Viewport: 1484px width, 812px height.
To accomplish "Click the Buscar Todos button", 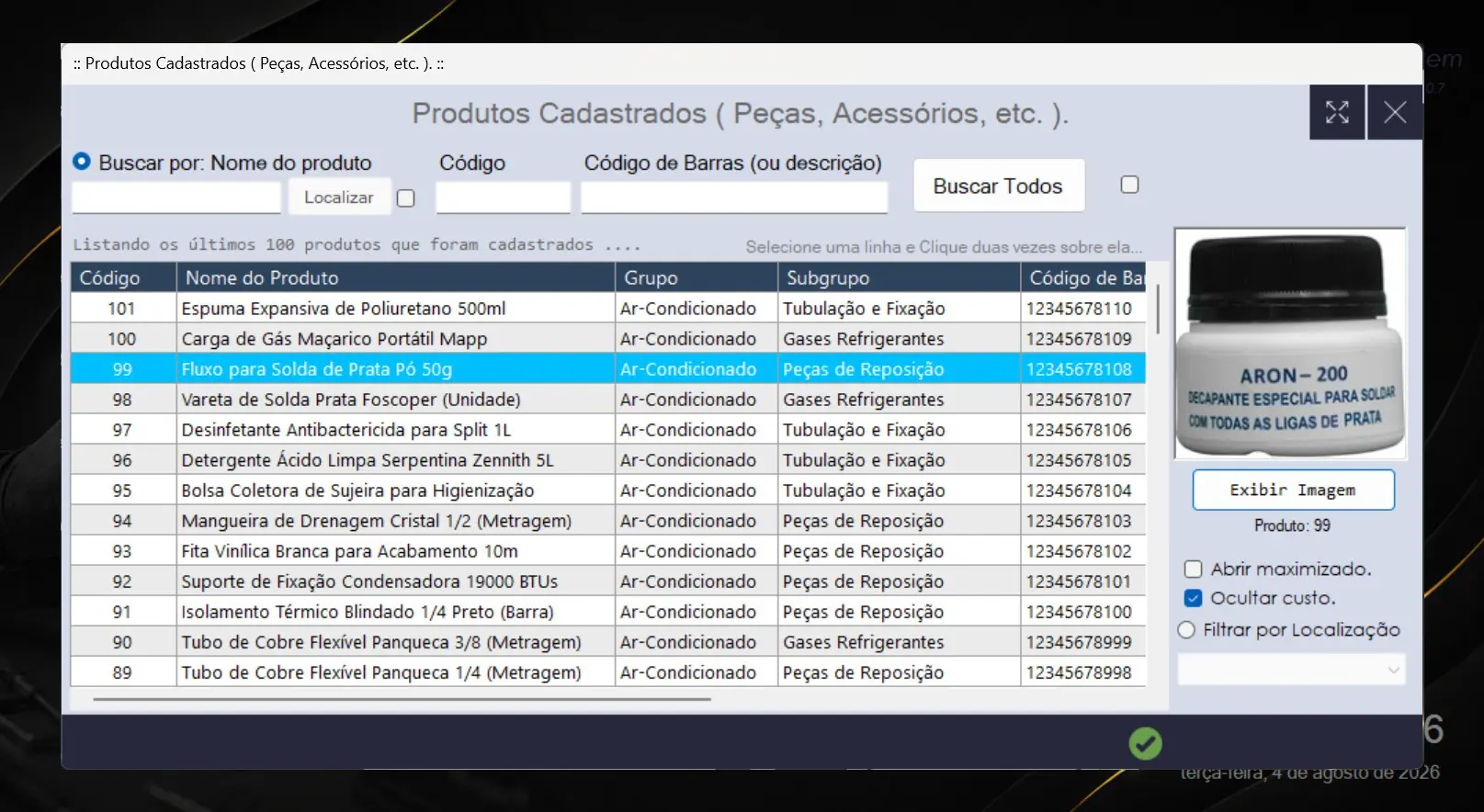I will click(998, 186).
